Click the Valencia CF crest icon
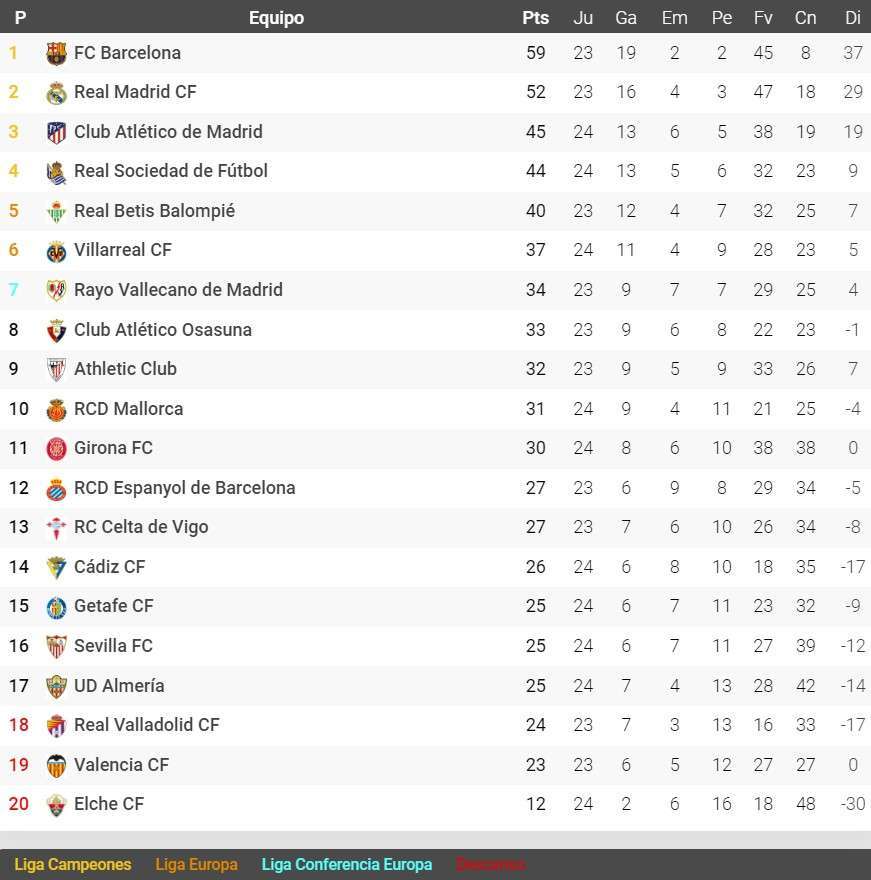The width and height of the screenshot is (871, 880). coord(58,765)
